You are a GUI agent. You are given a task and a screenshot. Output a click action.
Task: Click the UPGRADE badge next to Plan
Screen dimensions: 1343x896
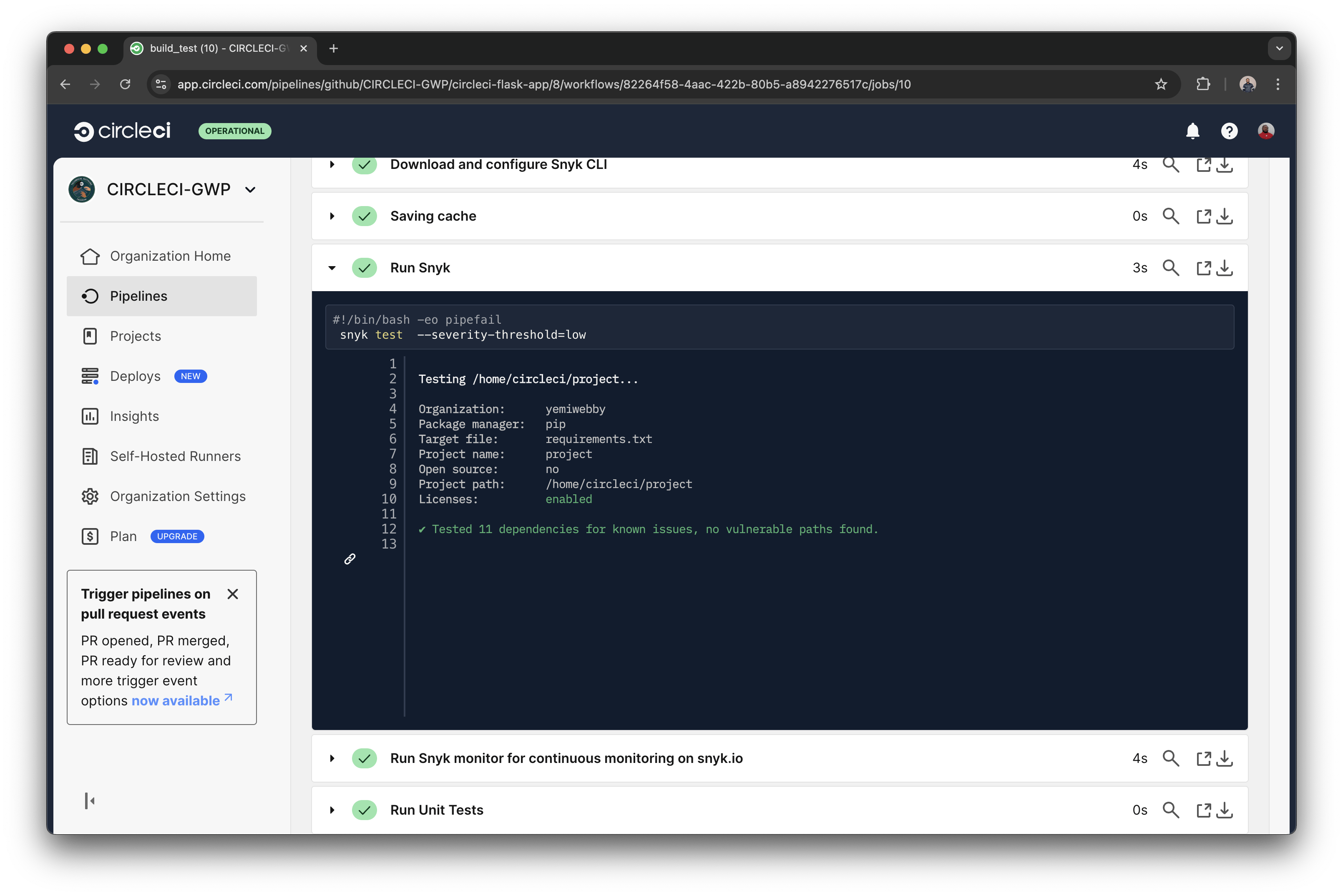(x=176, y=536)
